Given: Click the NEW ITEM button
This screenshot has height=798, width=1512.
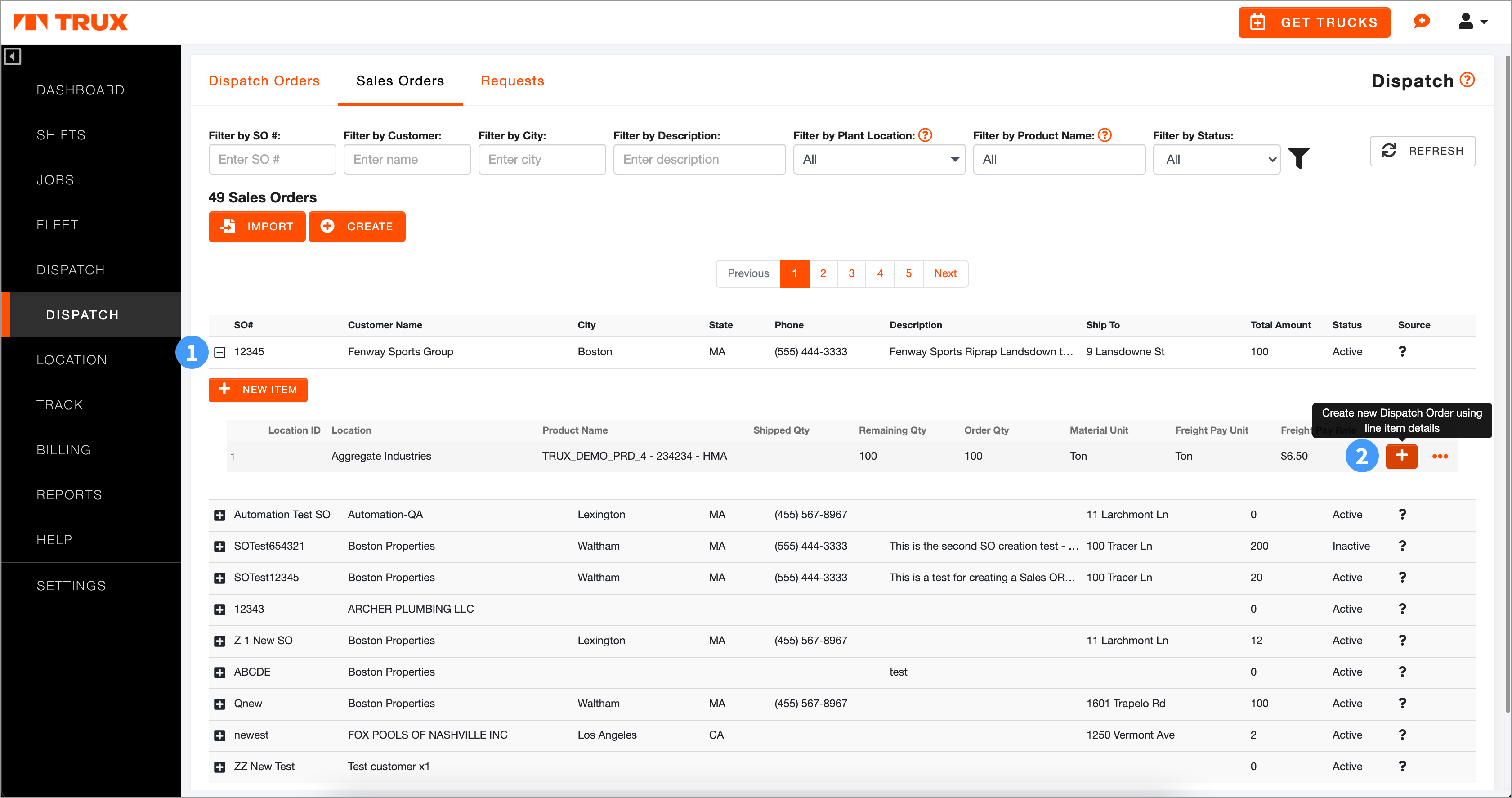Looking at the screenshot, I should (x=258, y=389).
